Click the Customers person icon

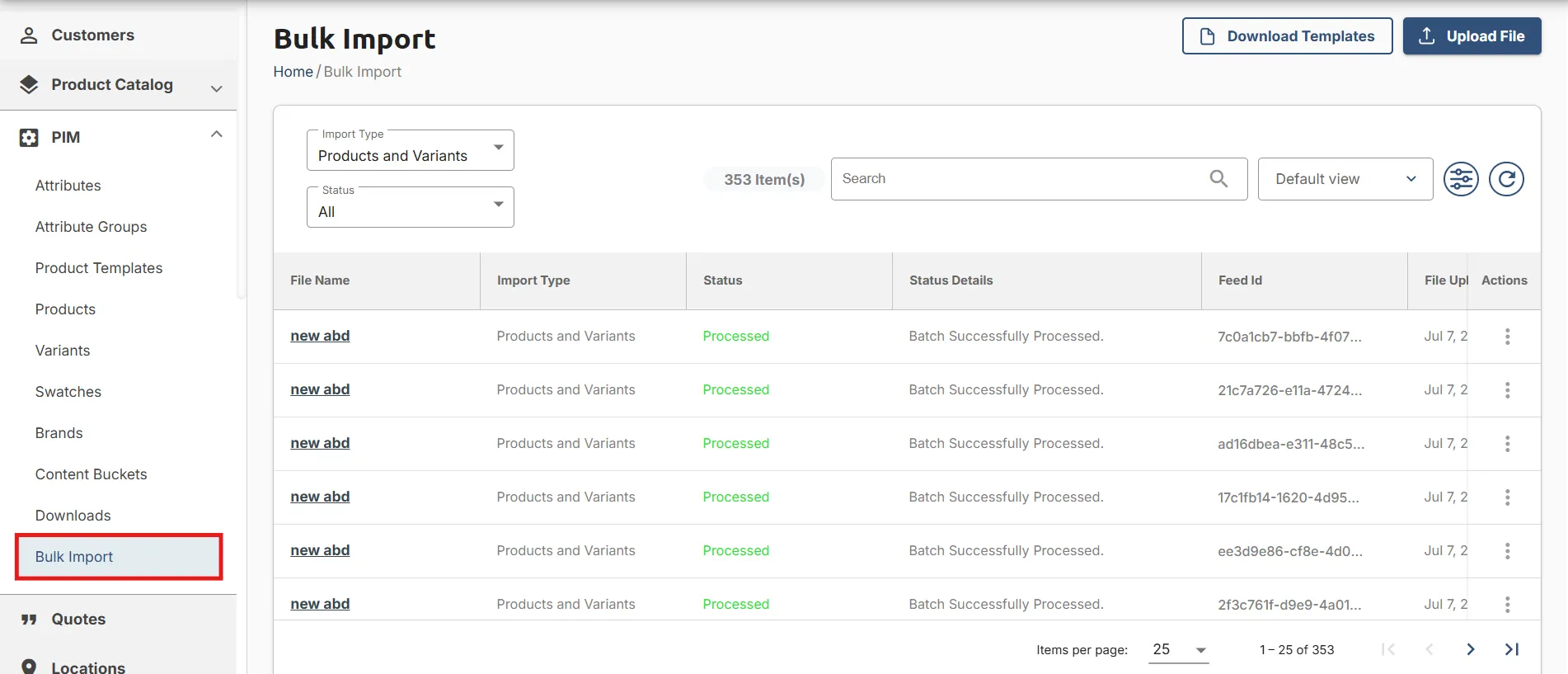pos(29,35)
